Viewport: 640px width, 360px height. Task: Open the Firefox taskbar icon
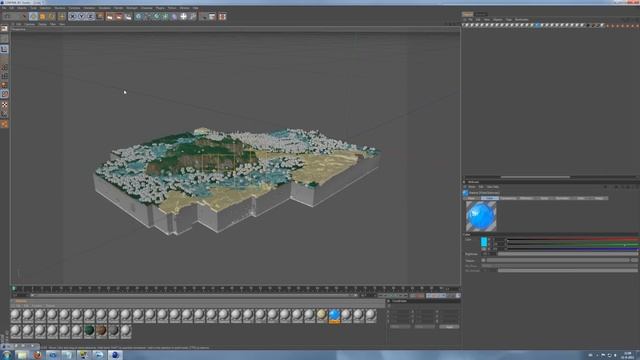[x=38, y=355]
